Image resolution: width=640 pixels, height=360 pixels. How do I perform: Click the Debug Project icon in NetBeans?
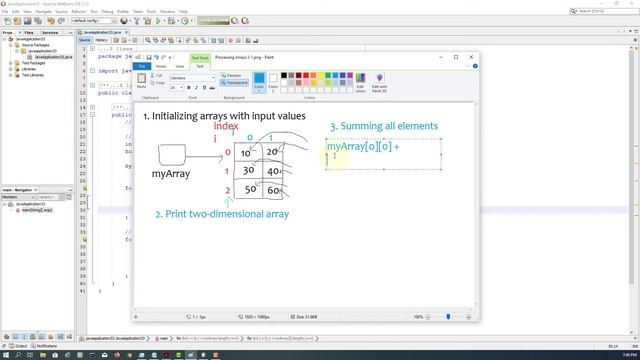tap(171, 21)
